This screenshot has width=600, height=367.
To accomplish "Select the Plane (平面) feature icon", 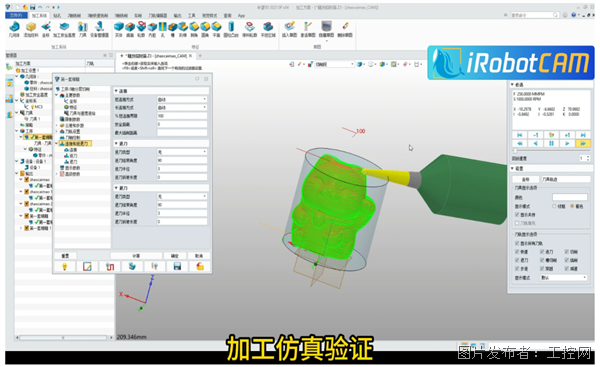I will pyautogui.click(x=216, y=29).
